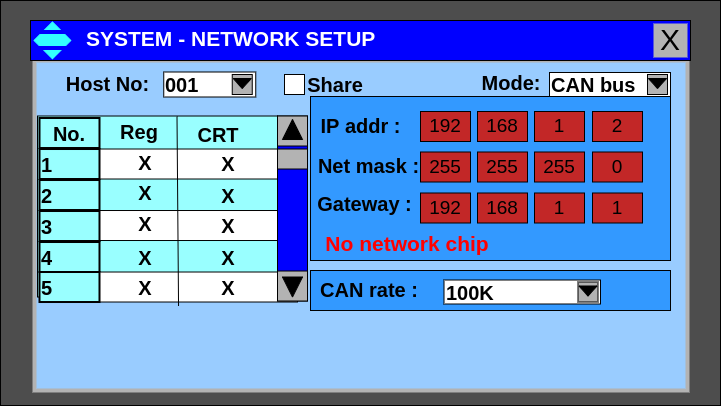The width and height of the screenshot is (721, 406).
Task: Close the Network Setup window
Action: (670, 40)
